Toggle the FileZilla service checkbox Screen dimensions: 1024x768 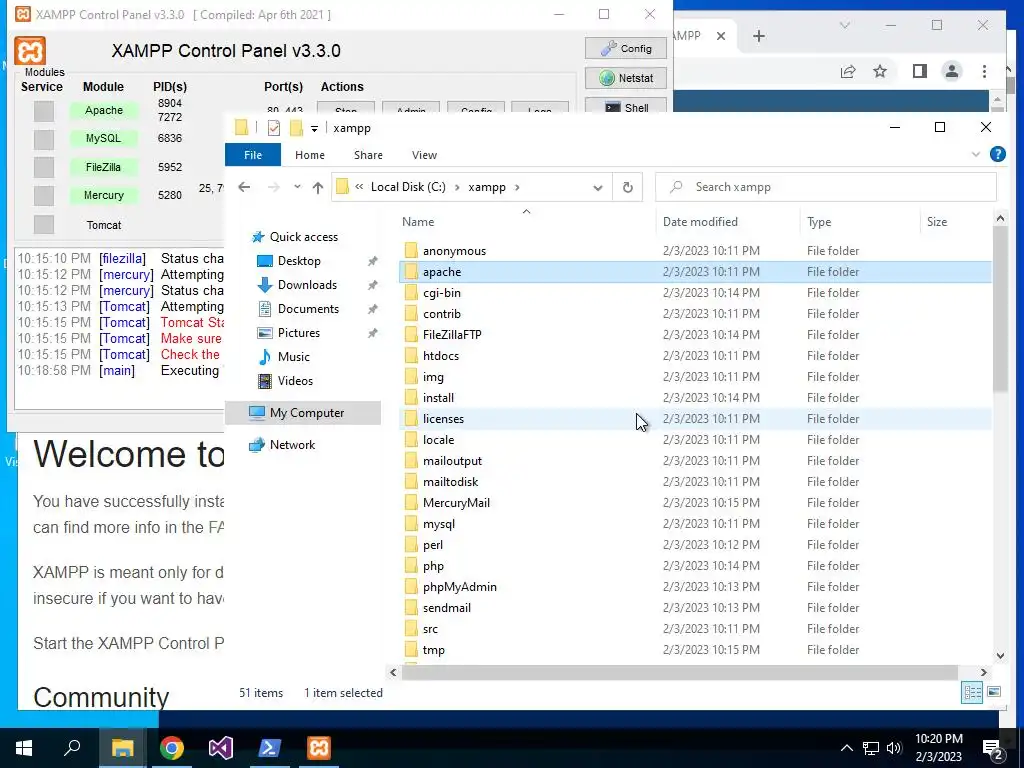point(44,167)
